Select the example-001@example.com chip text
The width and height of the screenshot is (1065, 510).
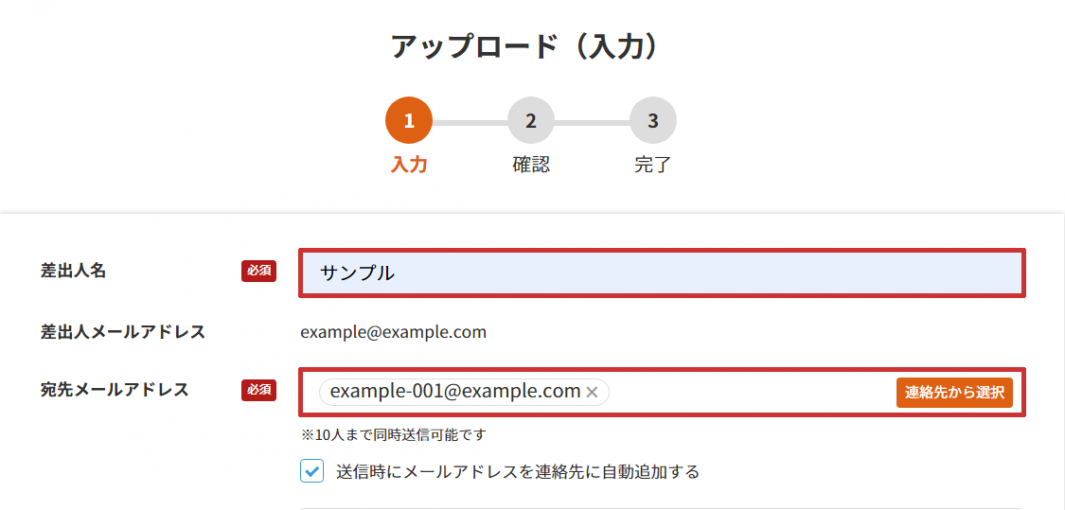click(455, 392)
